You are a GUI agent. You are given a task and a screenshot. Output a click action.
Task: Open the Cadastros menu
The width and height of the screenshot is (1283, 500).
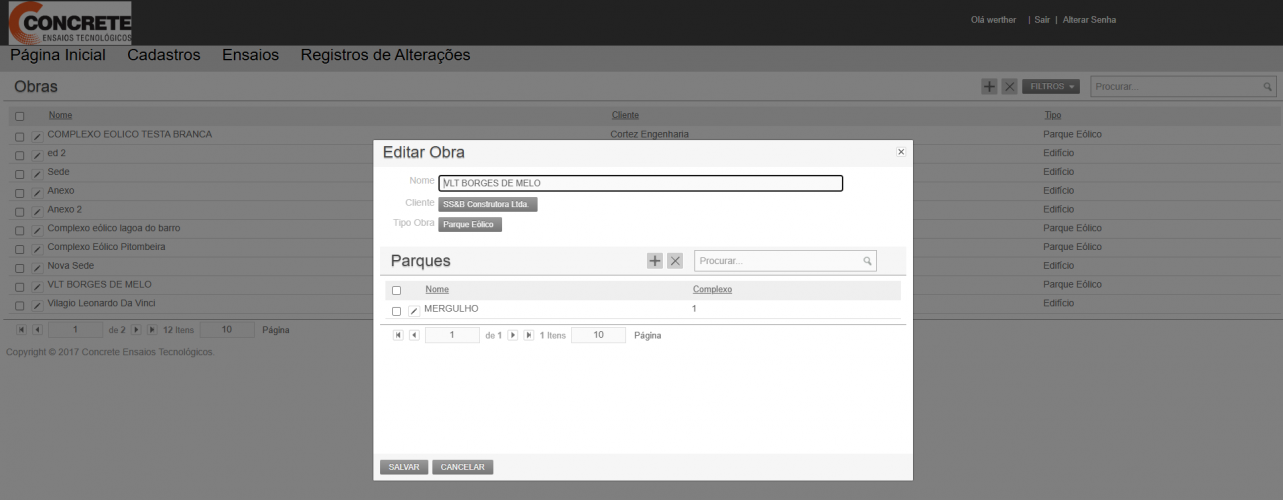point(164,55)
